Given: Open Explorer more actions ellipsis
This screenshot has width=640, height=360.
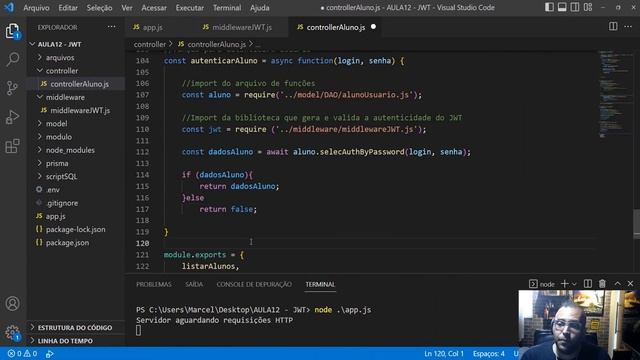Looking at the screenshot, I should click(x=111, y=27).
